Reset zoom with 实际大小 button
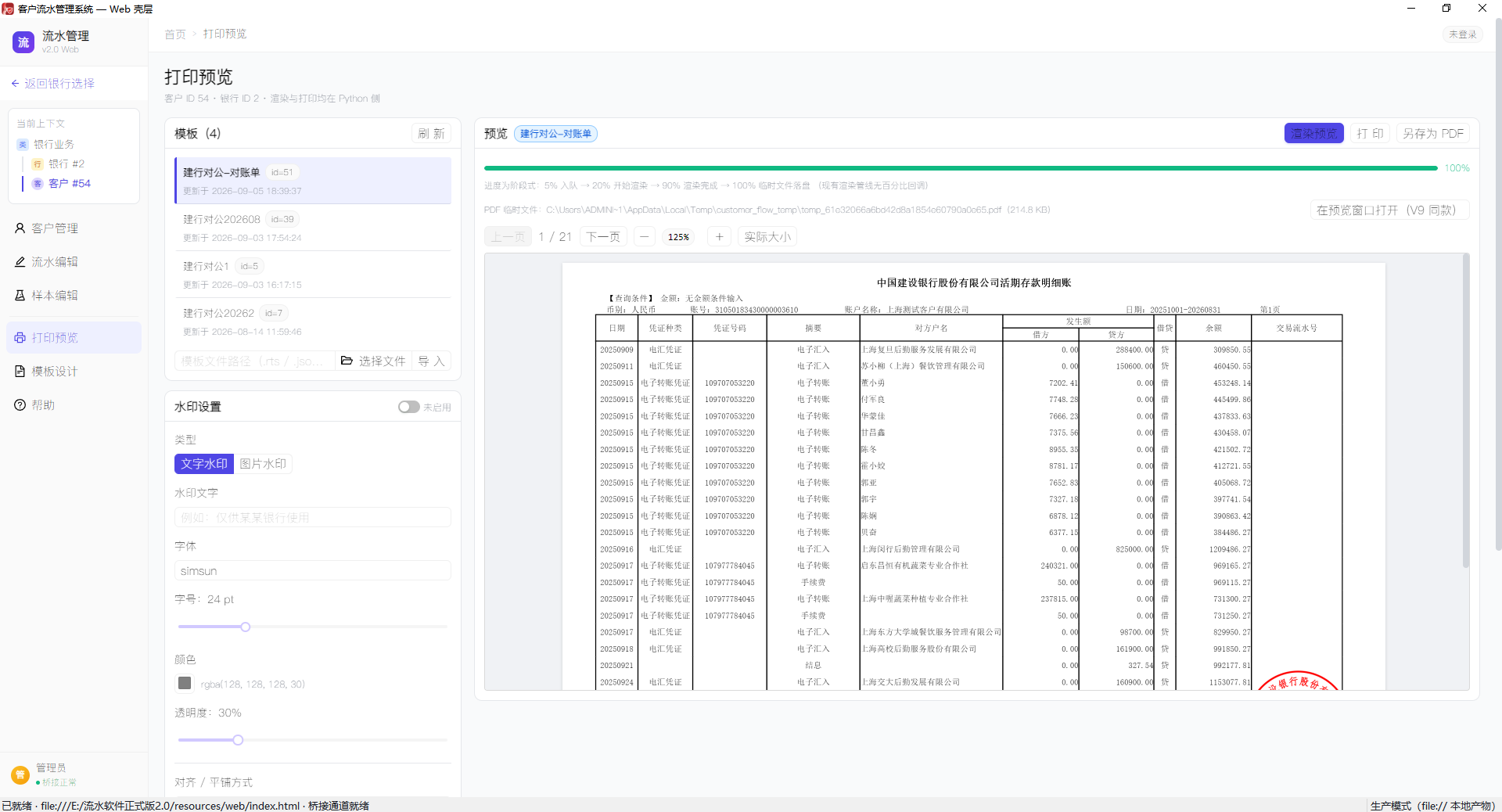Viewport: 1502px width, 812px height. pyautogui.click(x=767, y=237)
